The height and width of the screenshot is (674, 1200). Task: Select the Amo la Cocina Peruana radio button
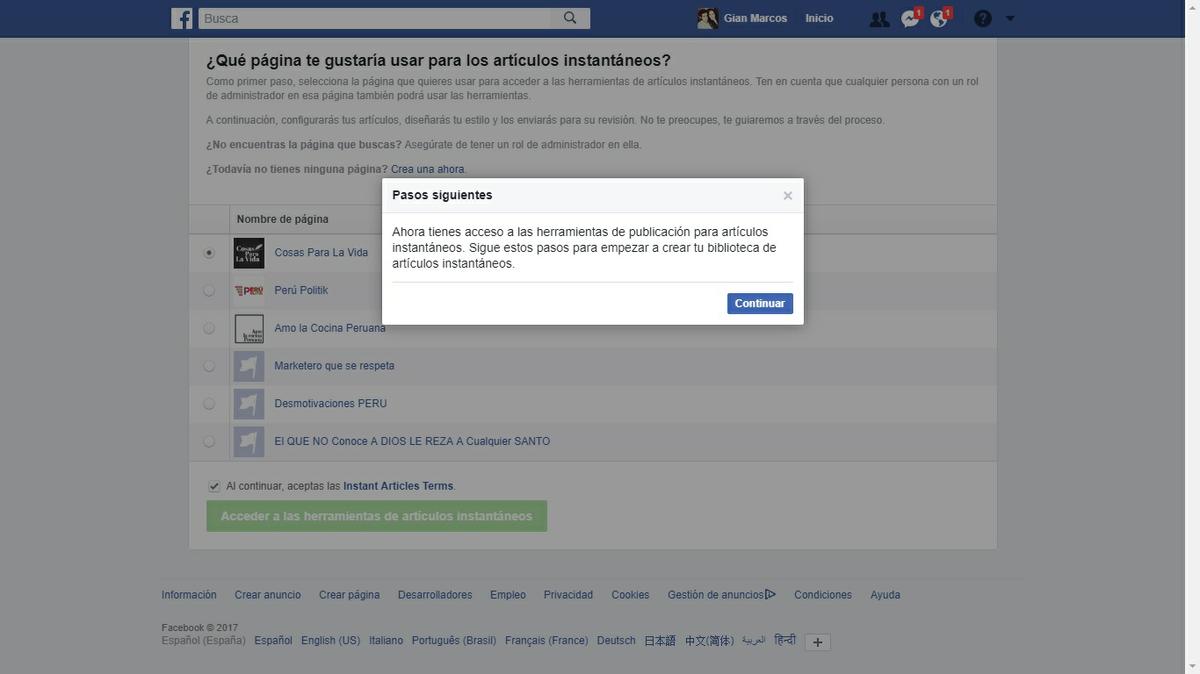point(209,327)
